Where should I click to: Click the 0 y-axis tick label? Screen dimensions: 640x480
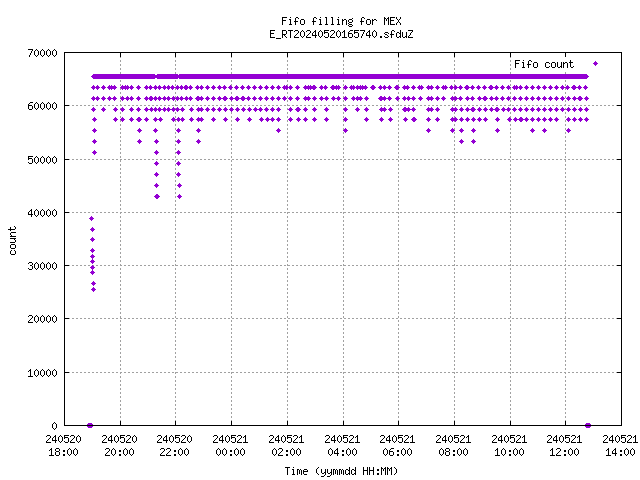[x=54, y=426]
